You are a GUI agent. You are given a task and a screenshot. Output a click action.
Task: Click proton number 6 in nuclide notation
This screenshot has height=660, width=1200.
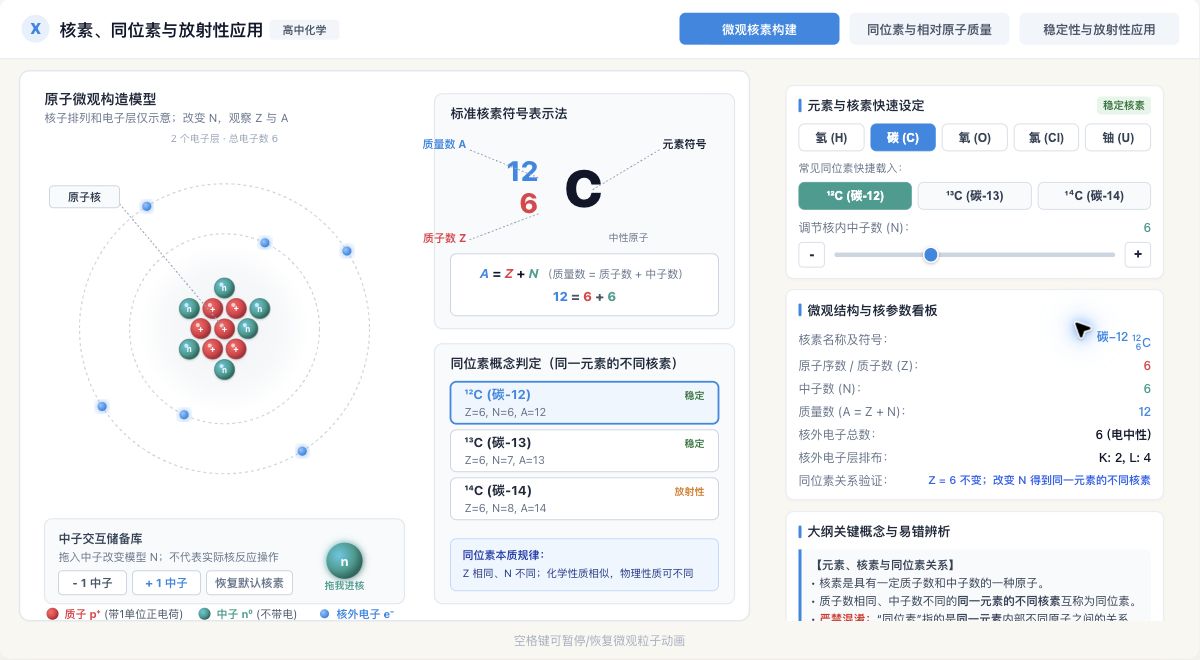pyautogui.click(x=529, y=203)
